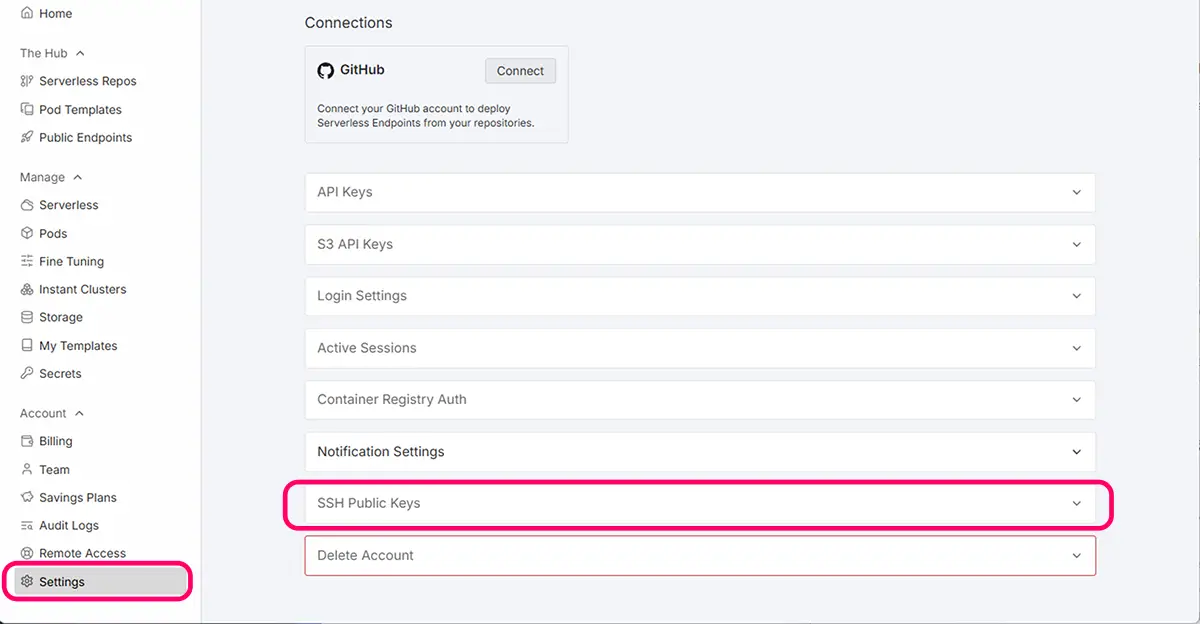Viewport: 1200px width, 624px height.
Task: Click the Public Endpoints rocket icon
Action: pyautogui.click(x=27, y=137)
